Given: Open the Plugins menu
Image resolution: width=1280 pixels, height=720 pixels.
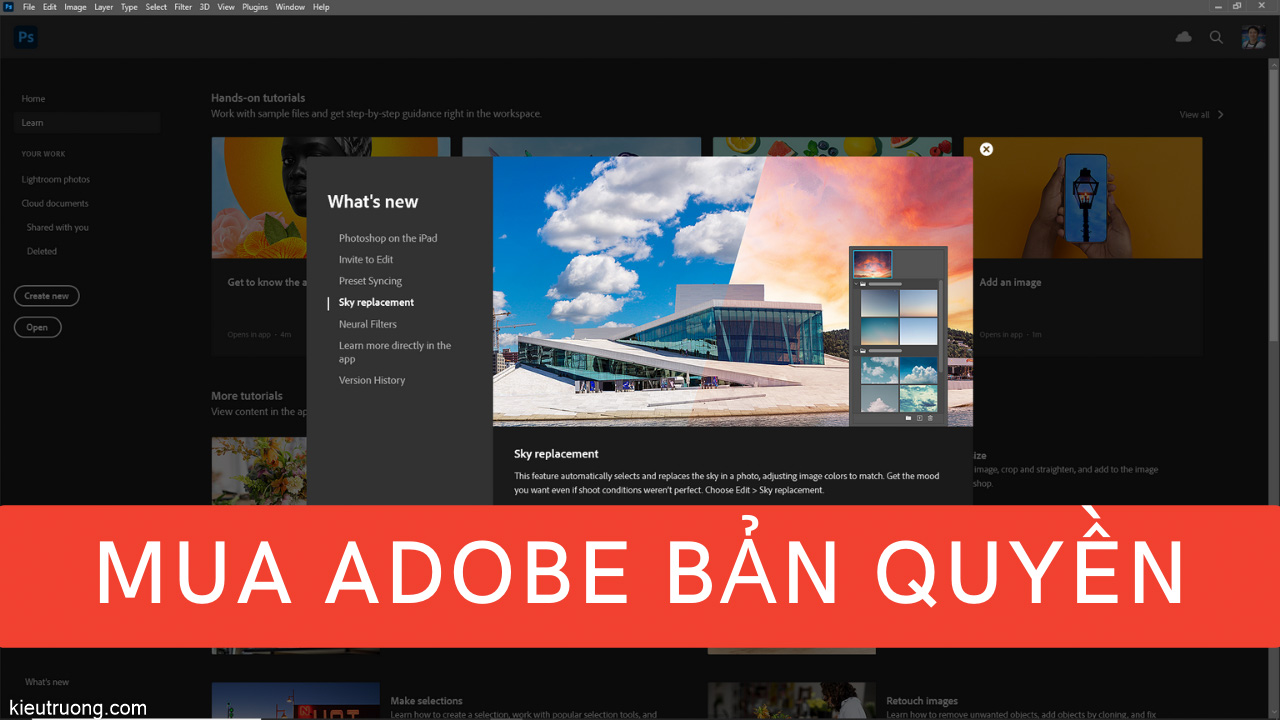Looking at the screenshot, I should (255, 7).
